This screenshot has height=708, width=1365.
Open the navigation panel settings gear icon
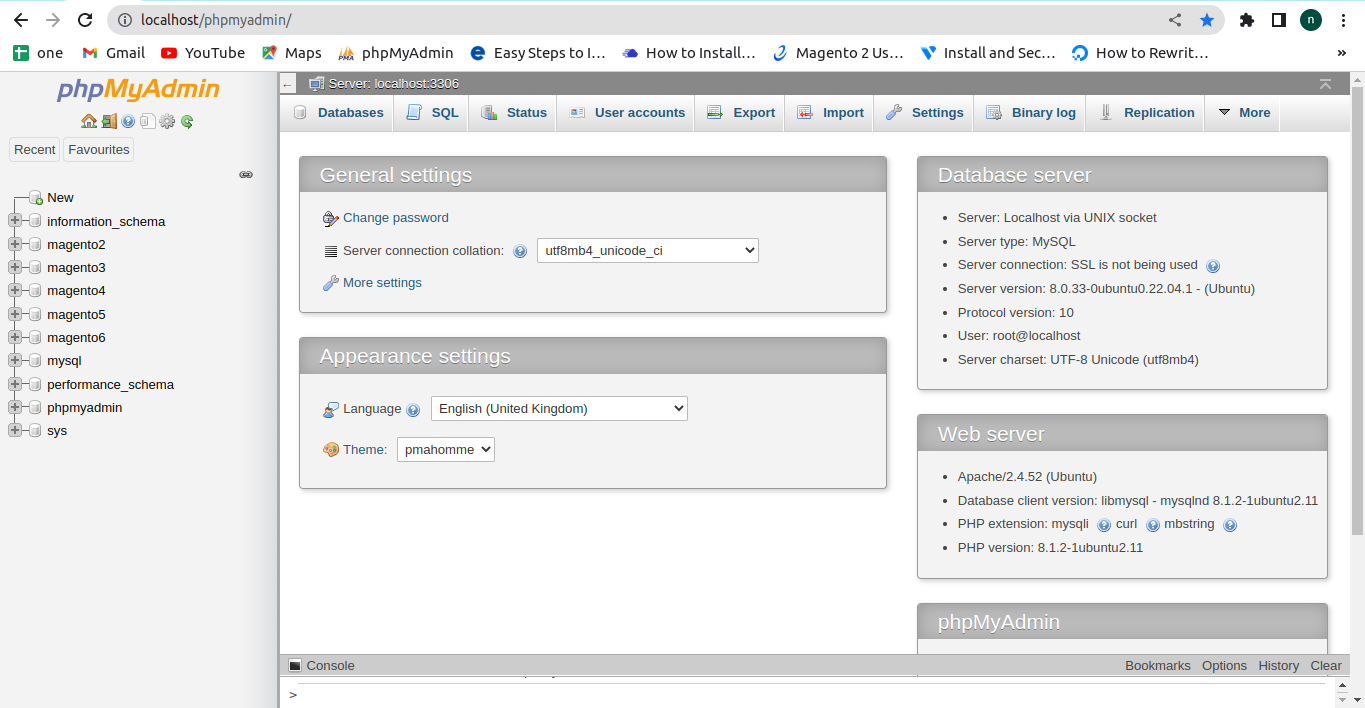[166, 121]
